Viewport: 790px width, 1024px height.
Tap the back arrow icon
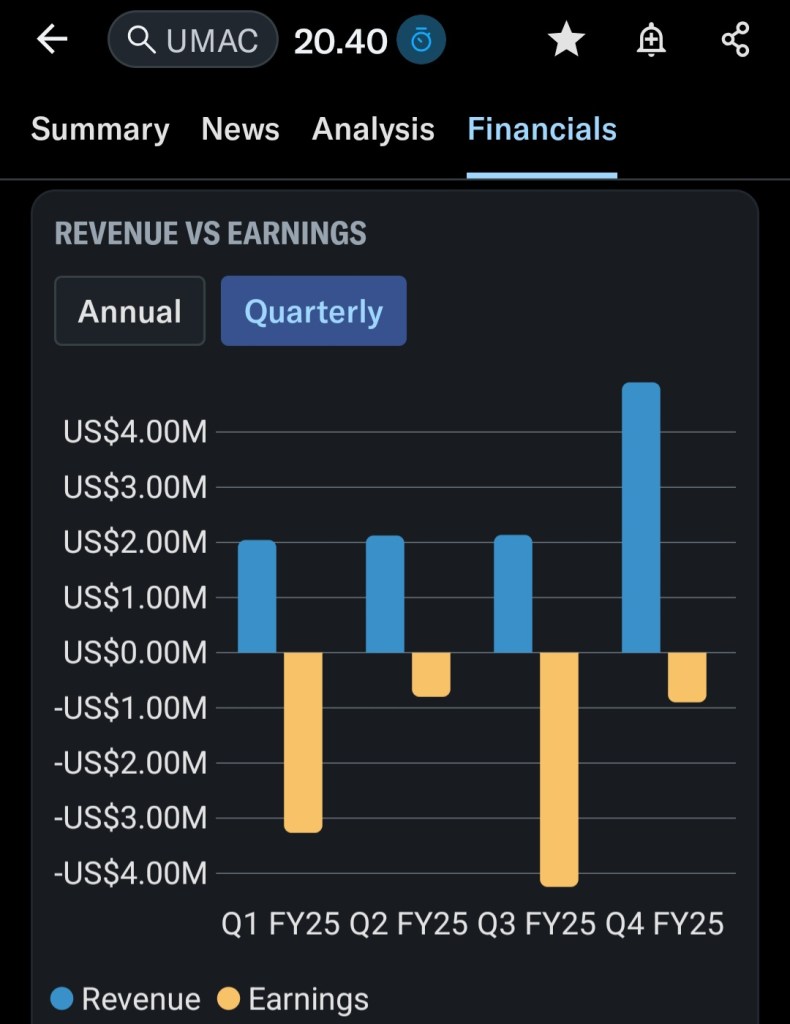point(52,40)
